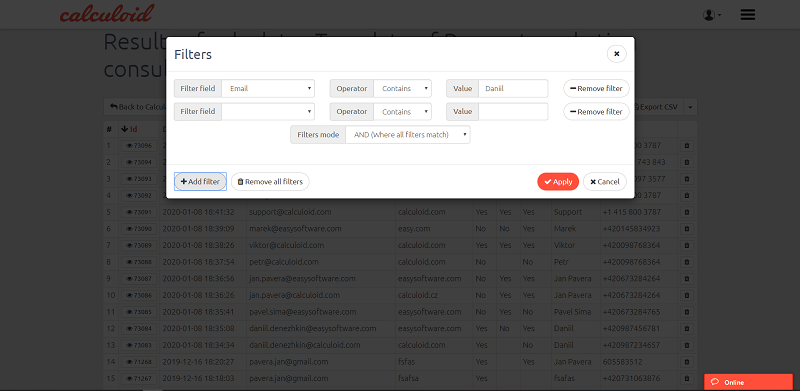Image resolution: width=800 pixels, height=391 pixels.
Task: Delete the row for petr@calculoid.com
Action: pos(687,262)
